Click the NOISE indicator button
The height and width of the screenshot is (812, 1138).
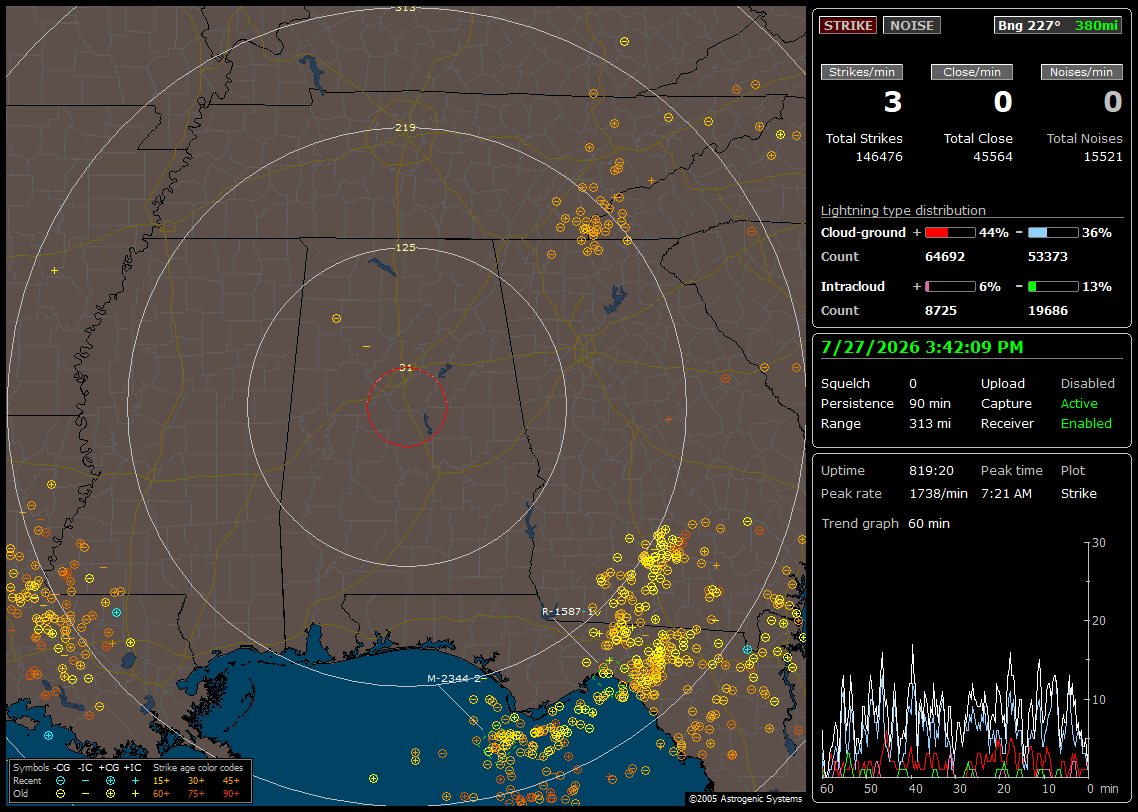tap(912, 25)
